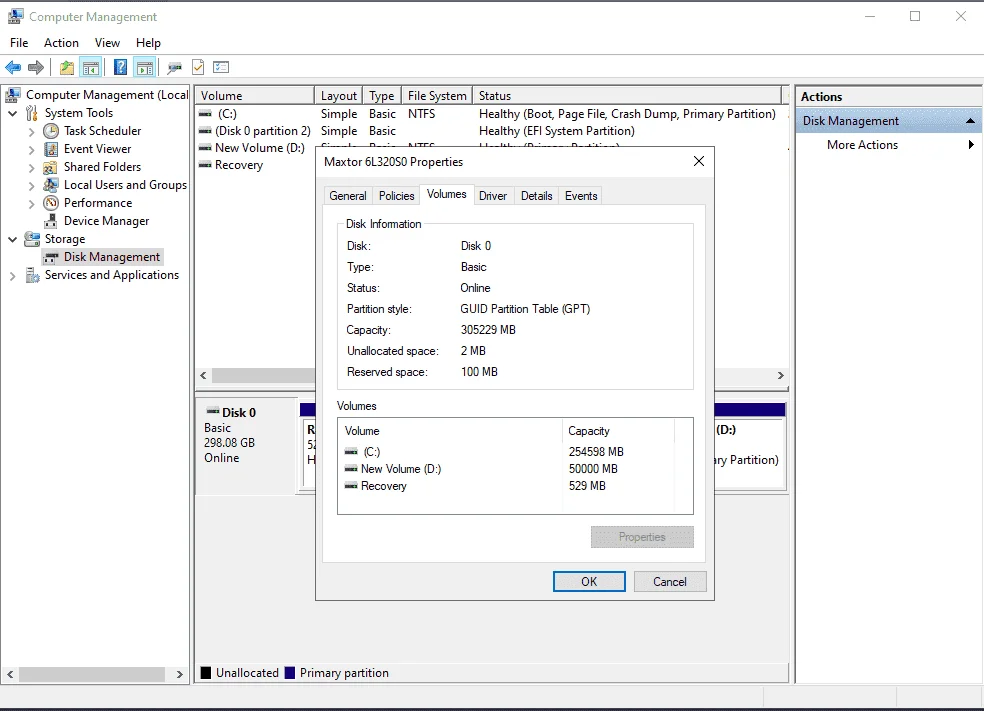Click the Layout column header

339,95
